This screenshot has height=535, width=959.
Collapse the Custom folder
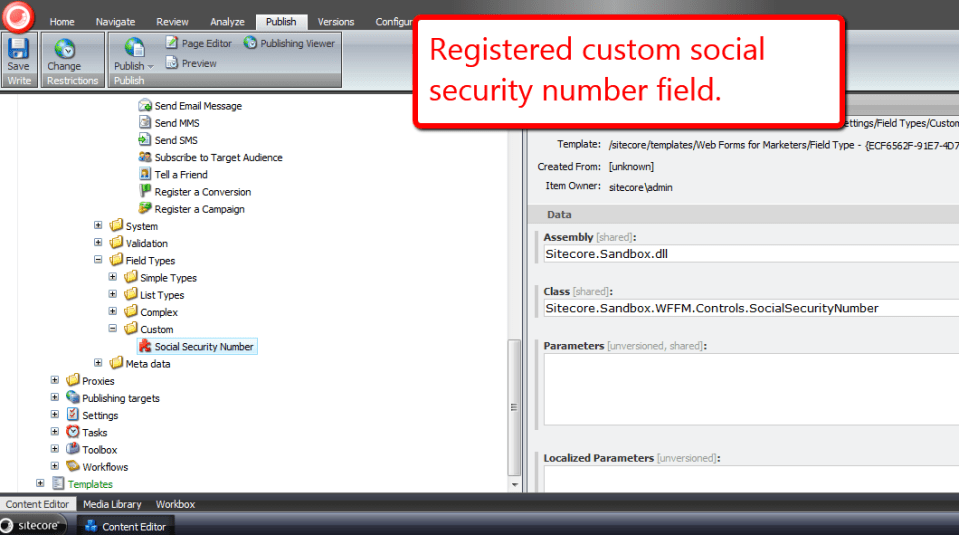click(x=113, y=328)
